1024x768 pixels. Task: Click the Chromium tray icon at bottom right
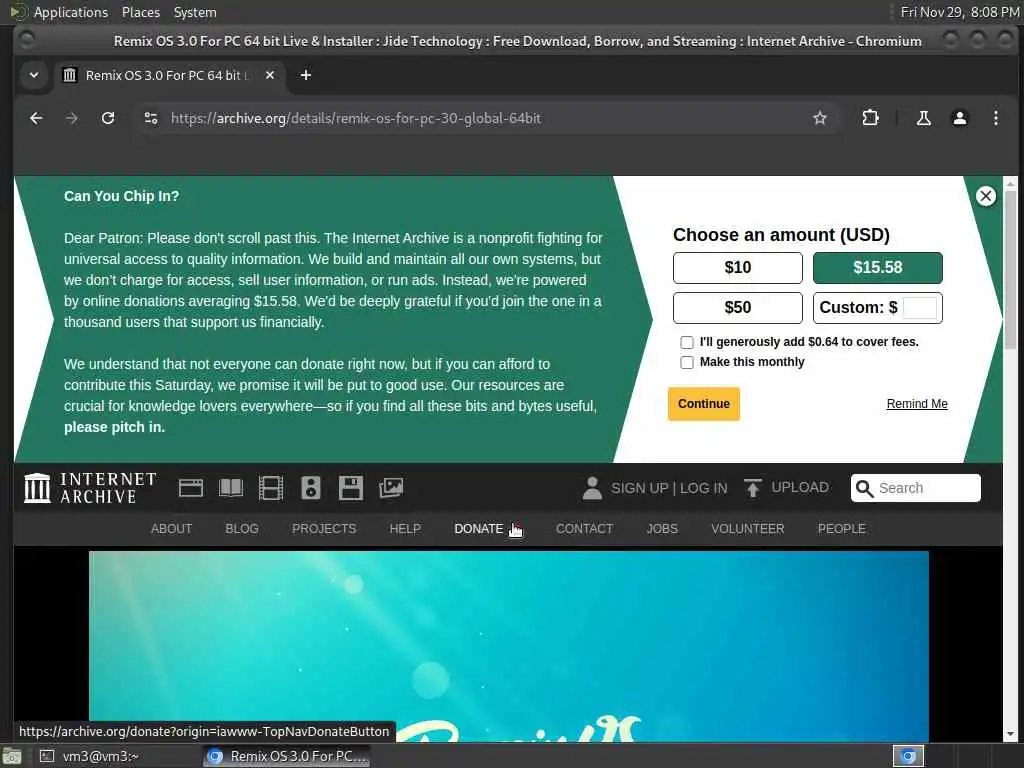[x=908, y=756]
